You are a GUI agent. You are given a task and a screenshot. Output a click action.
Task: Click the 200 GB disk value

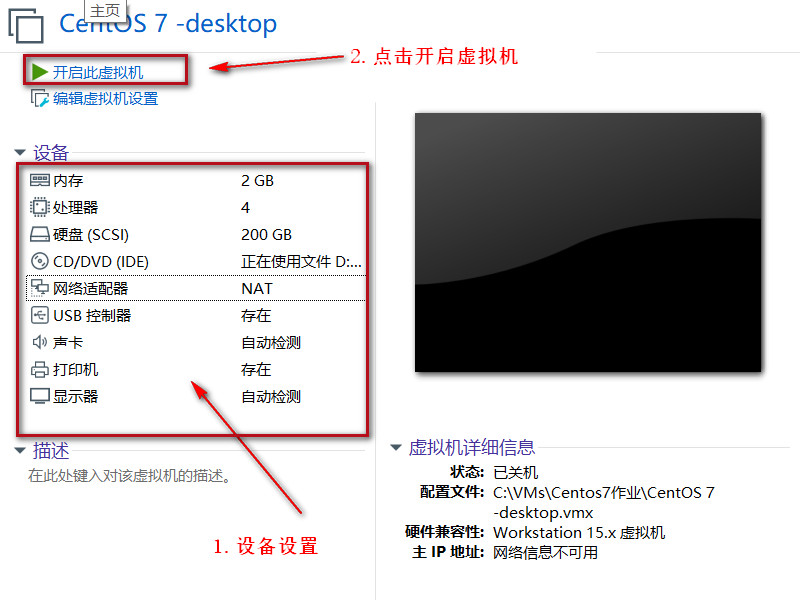[x=266, y=235]
